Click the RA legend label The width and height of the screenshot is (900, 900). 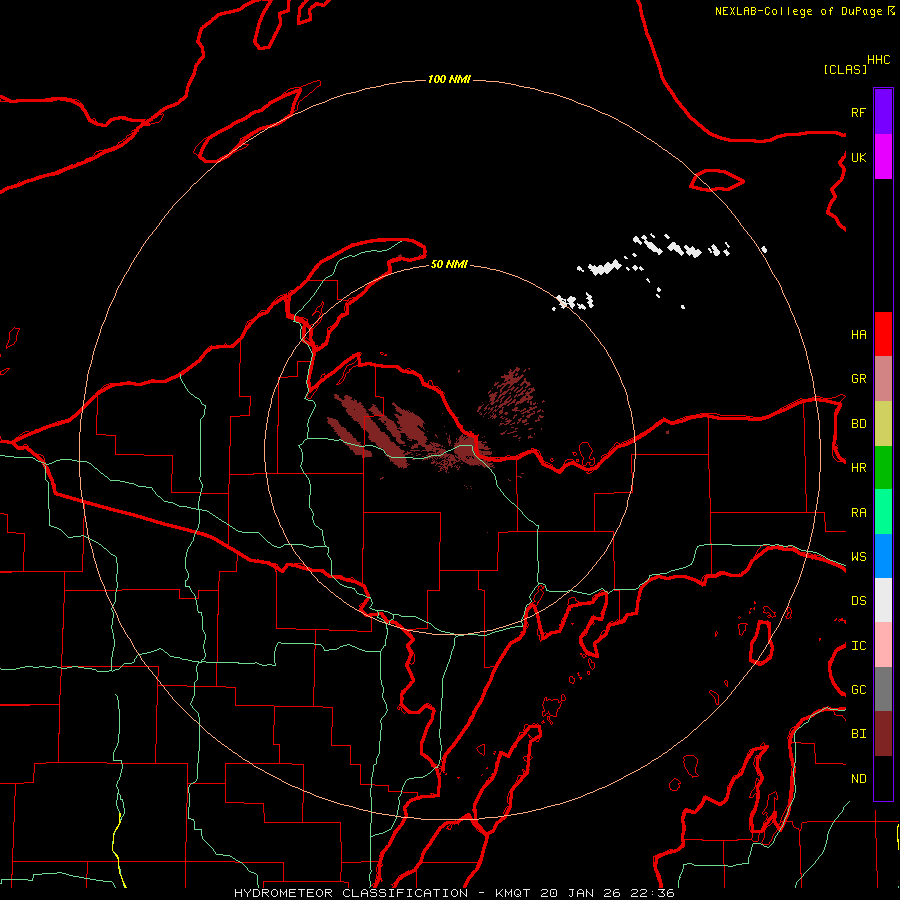pyautogui.click(x=858, y=513)
